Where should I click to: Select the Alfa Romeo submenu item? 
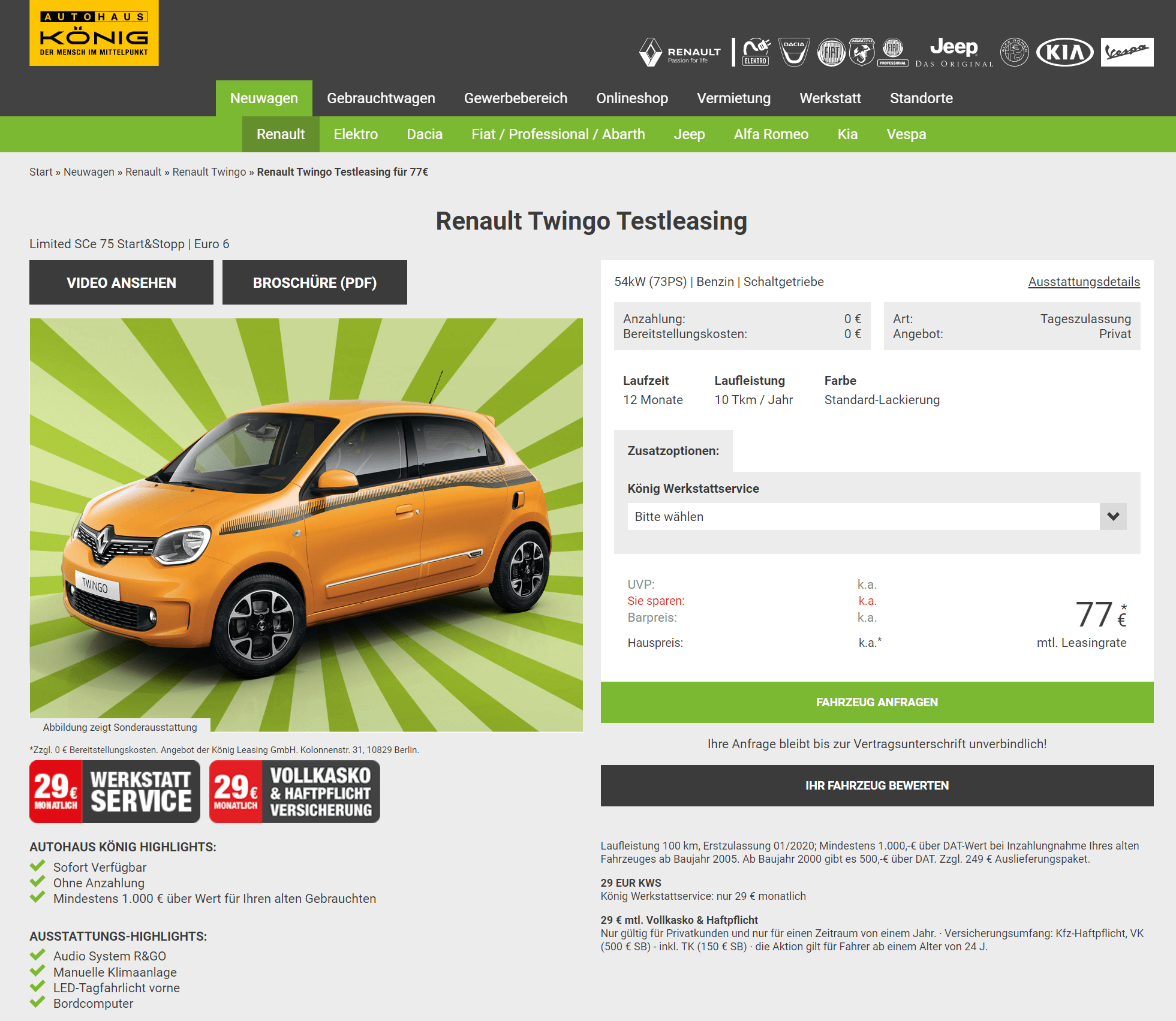(x=771, y=134)
